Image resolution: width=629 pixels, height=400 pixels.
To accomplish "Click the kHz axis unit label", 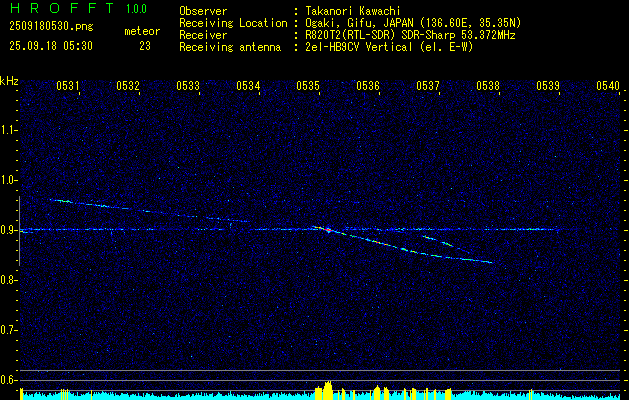I will coord(9,81).
